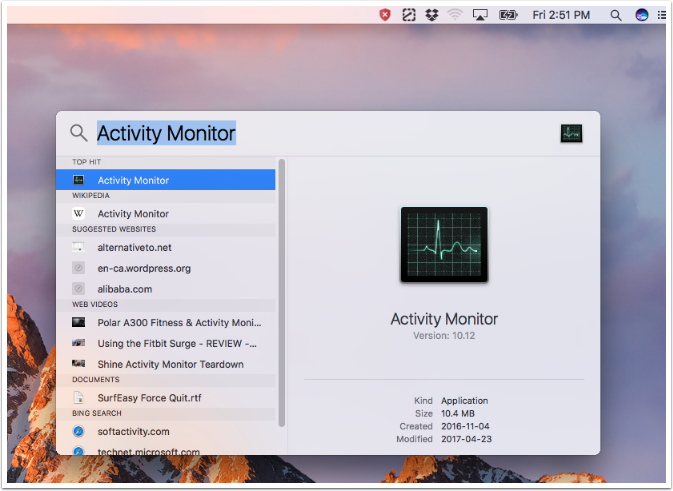Select the alternativeto.net suggested website
Screen dimensions: 673x491
click(x=166, y=247)
